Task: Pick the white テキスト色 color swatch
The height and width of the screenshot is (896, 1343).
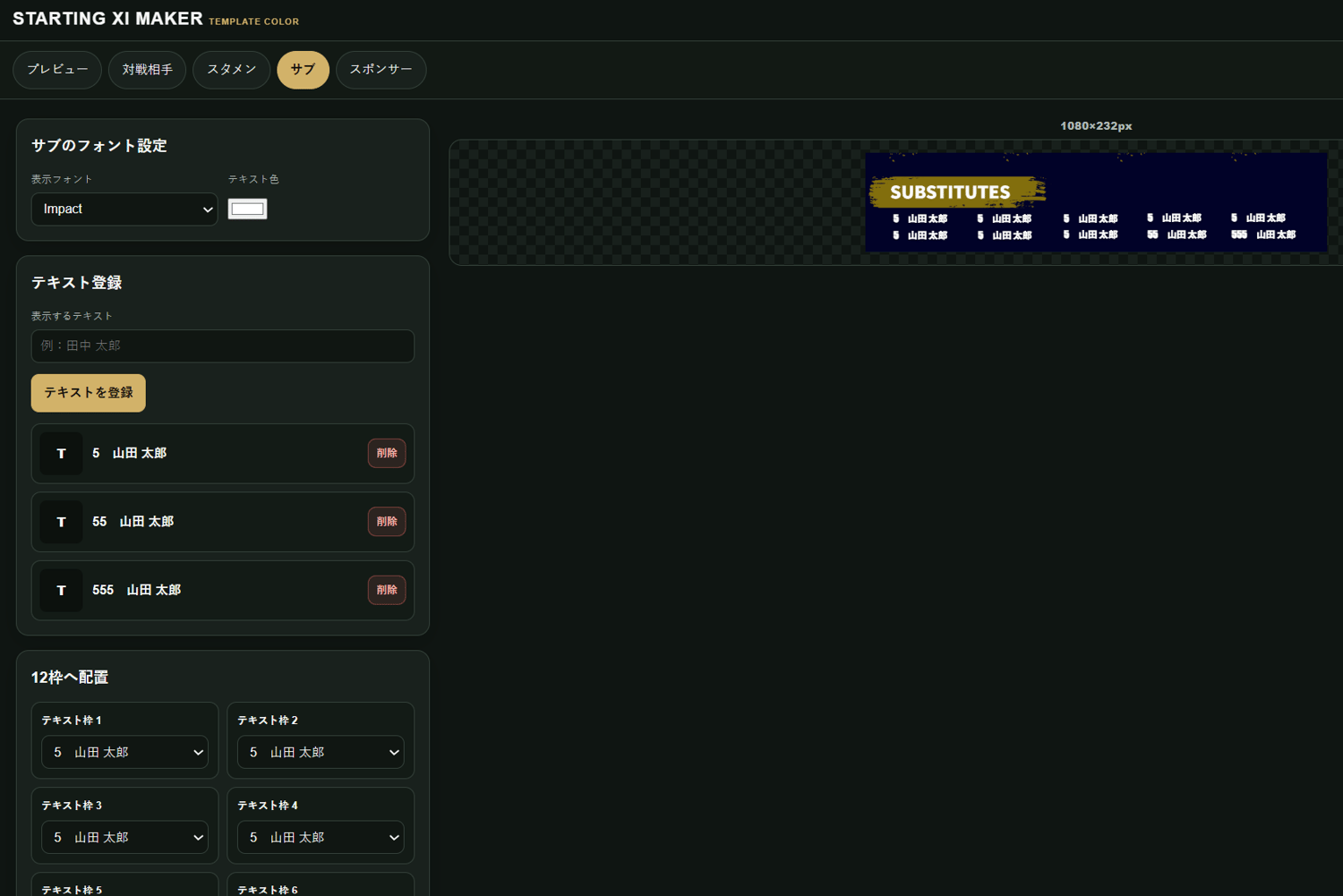Action: pos(248,209)
